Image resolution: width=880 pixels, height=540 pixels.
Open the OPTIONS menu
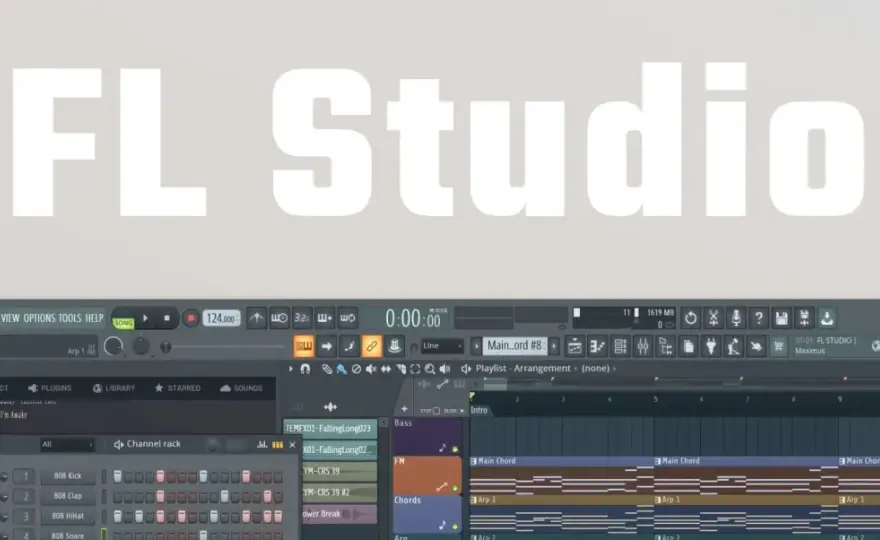pos(39,318)
